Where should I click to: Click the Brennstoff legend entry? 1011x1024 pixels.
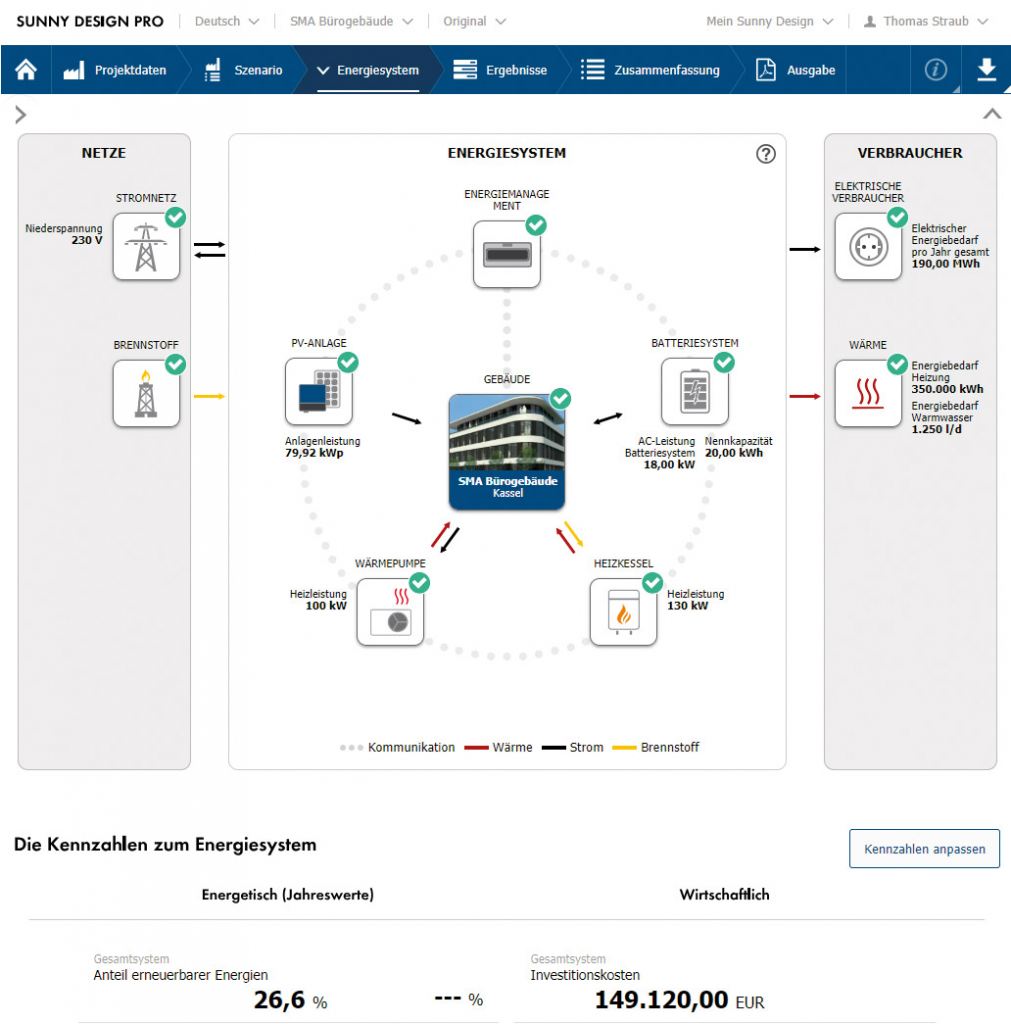pos(656,747)
